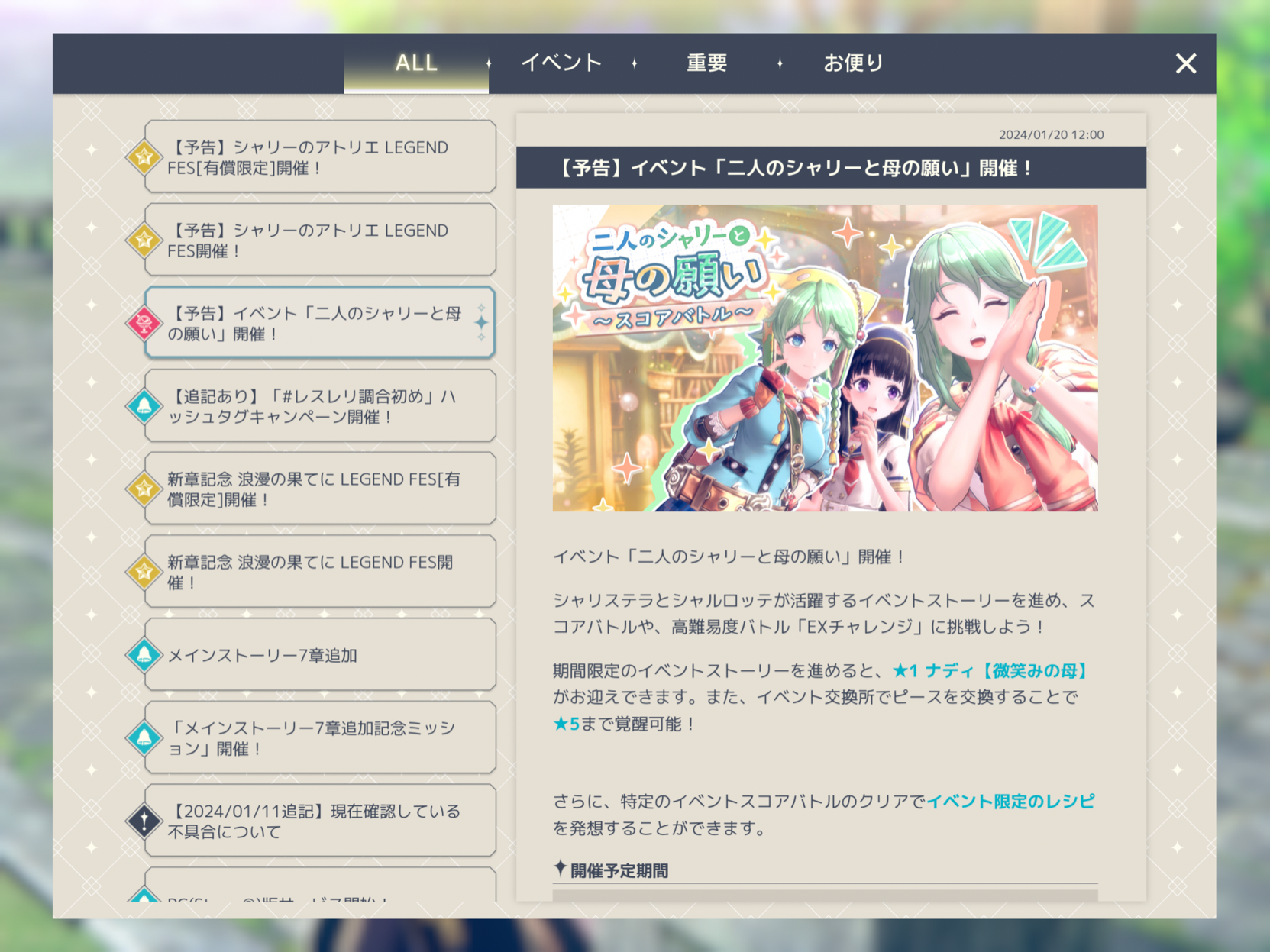
Task: Open シャリーのアトリエ LEGEND FES開催 notice
Action: point(320,240)
